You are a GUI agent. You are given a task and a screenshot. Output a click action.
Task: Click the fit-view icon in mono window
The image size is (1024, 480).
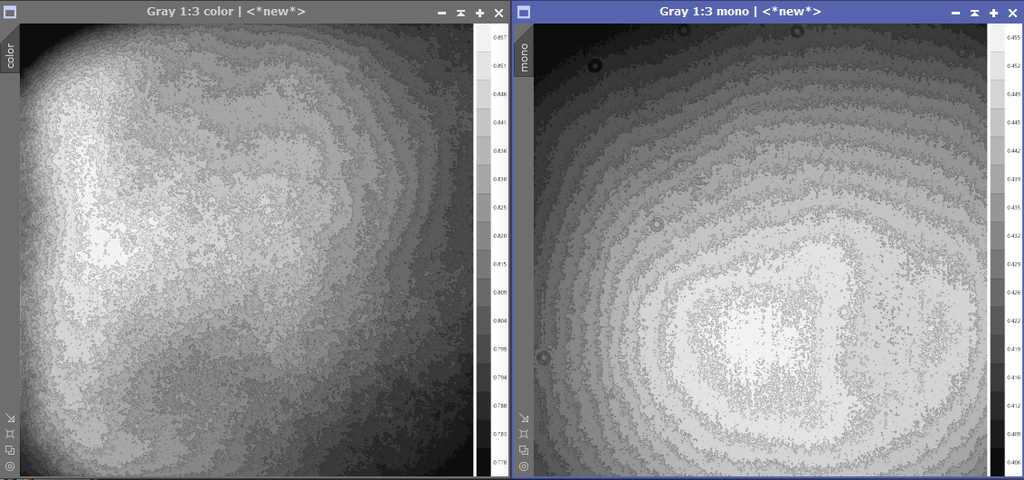[524, 434]
